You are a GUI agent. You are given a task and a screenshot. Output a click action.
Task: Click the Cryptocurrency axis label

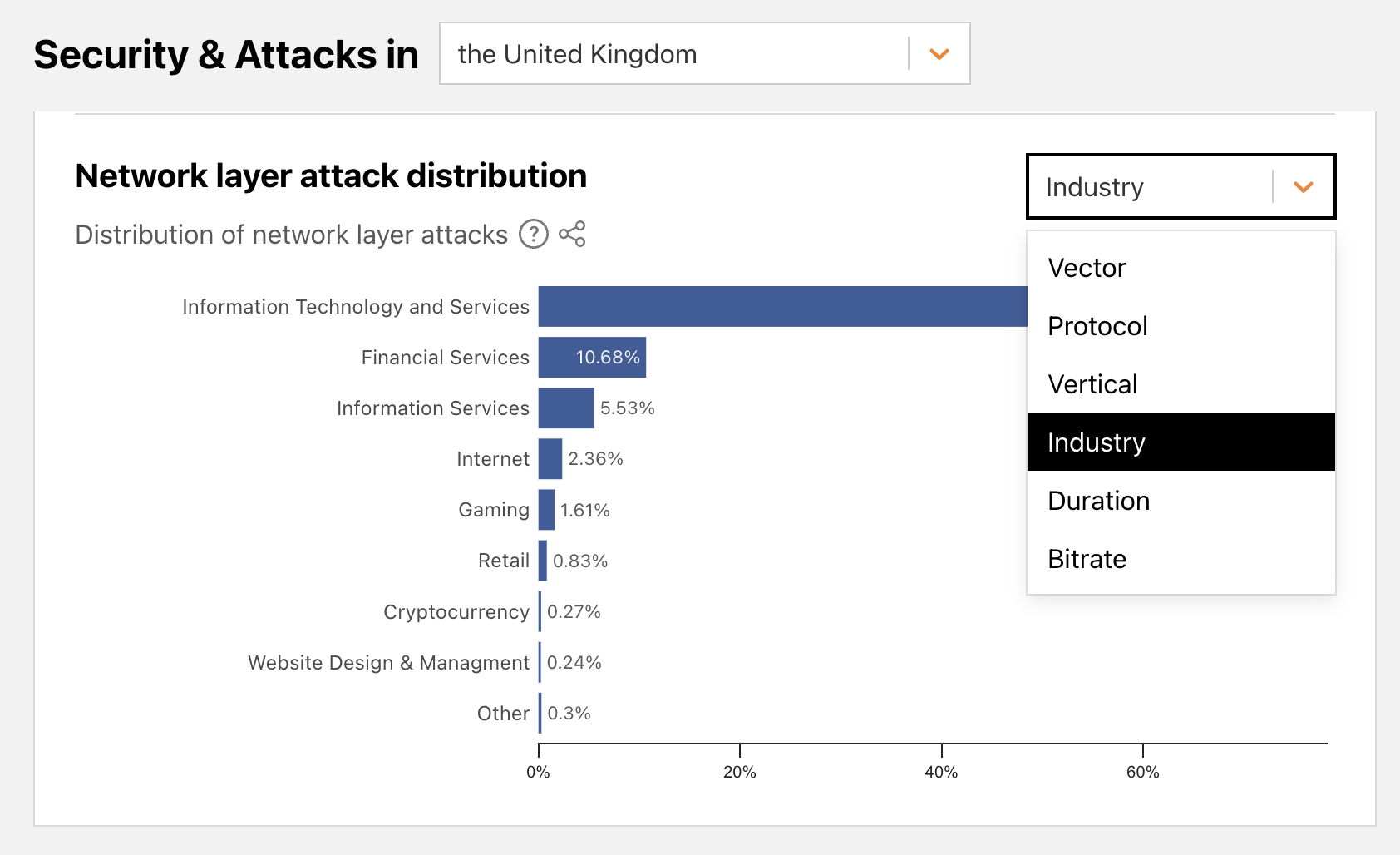point(456,612)
